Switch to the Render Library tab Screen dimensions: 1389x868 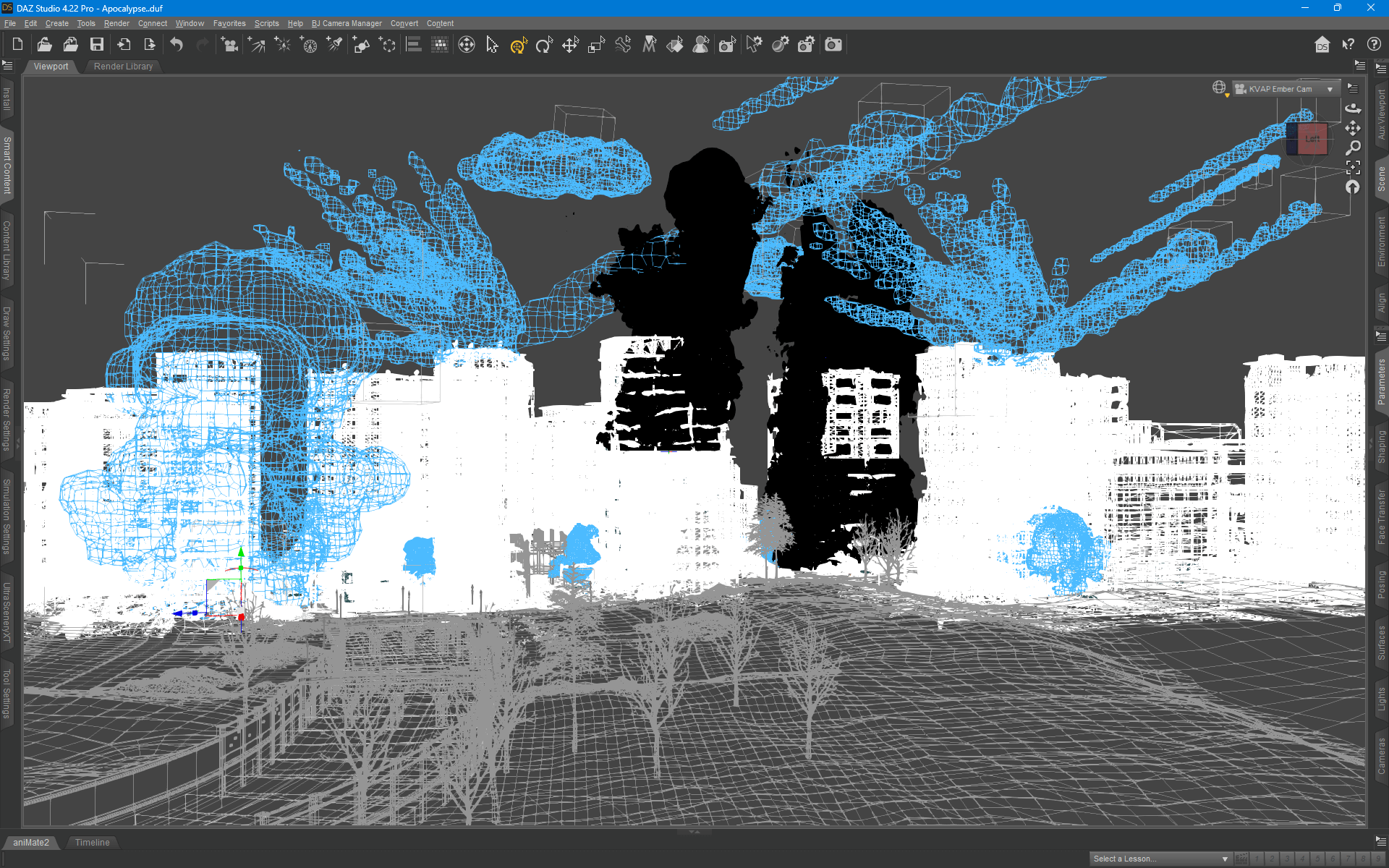(123, 67)
